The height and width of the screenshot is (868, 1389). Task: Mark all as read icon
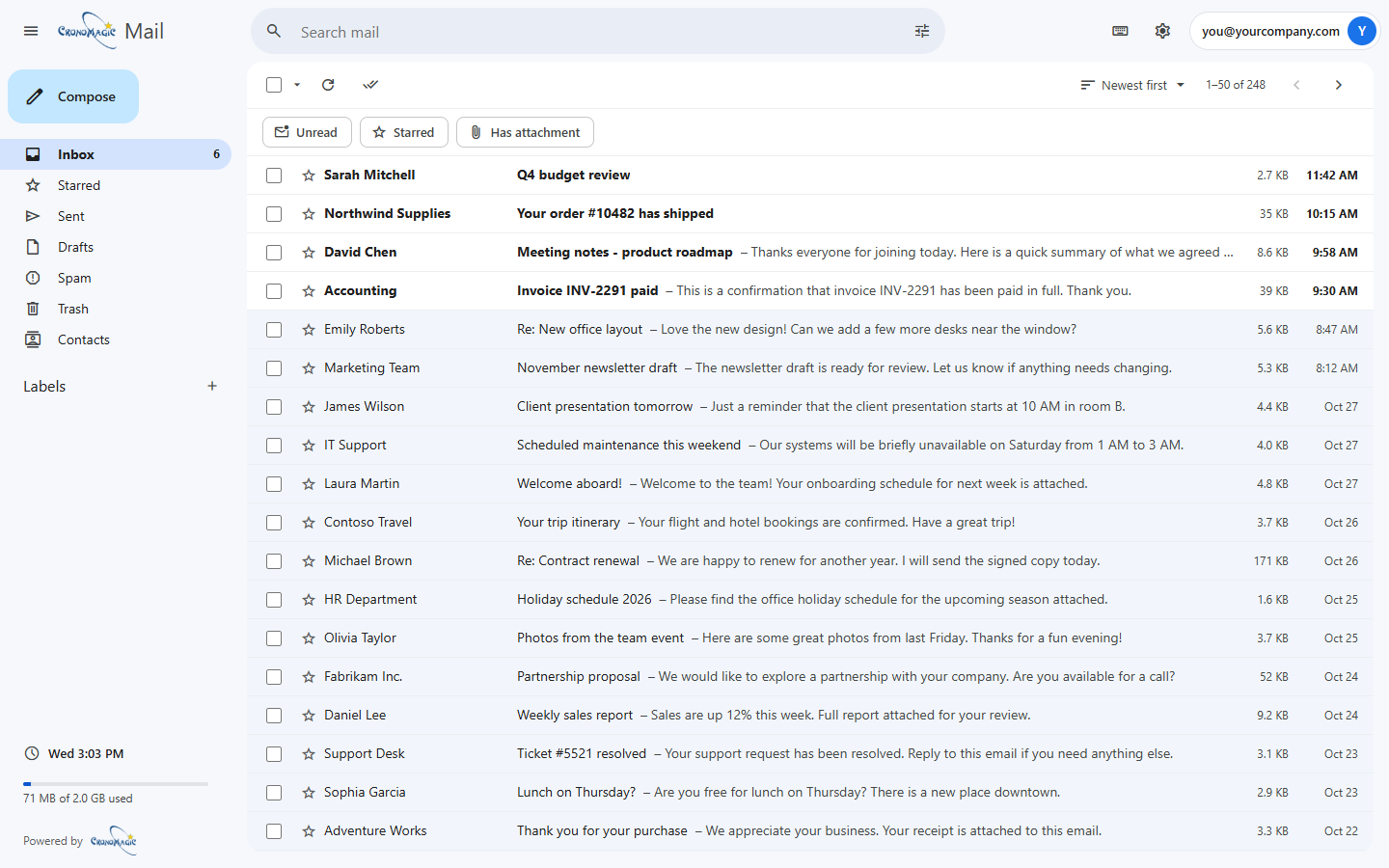tap(370, 85)
